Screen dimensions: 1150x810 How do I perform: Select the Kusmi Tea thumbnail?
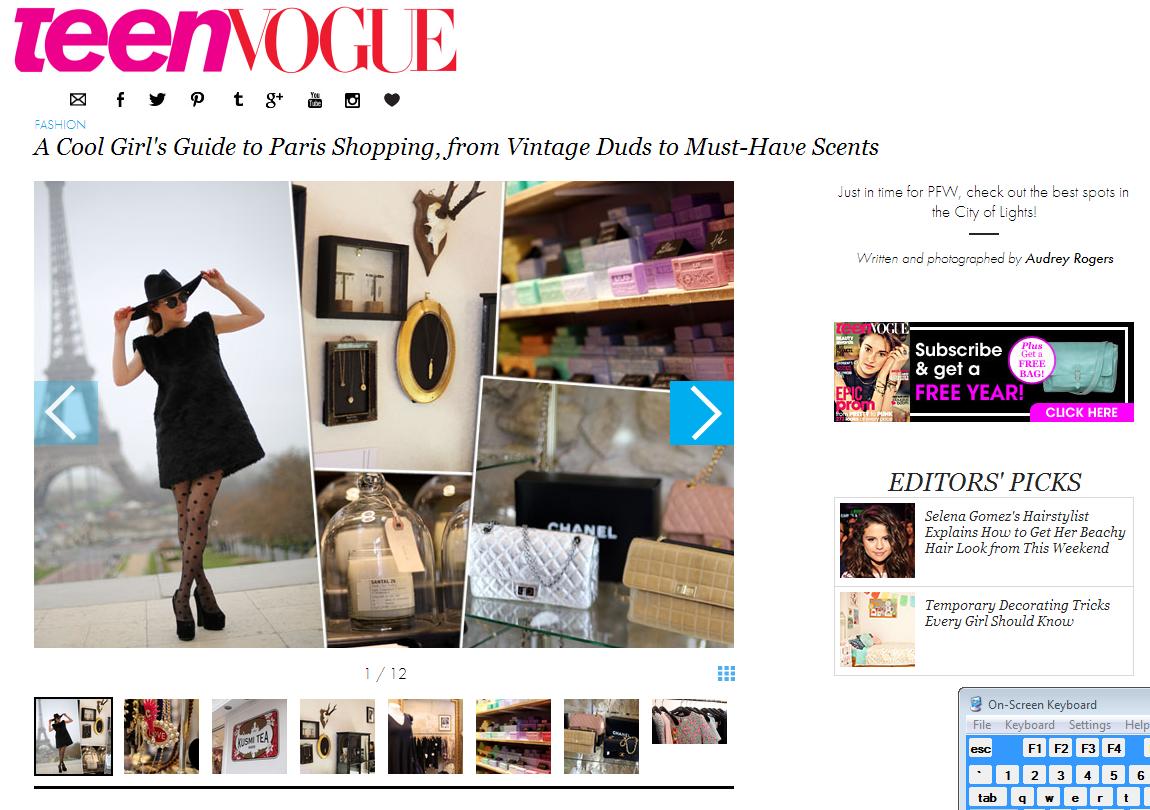click(x=249, y=736)
